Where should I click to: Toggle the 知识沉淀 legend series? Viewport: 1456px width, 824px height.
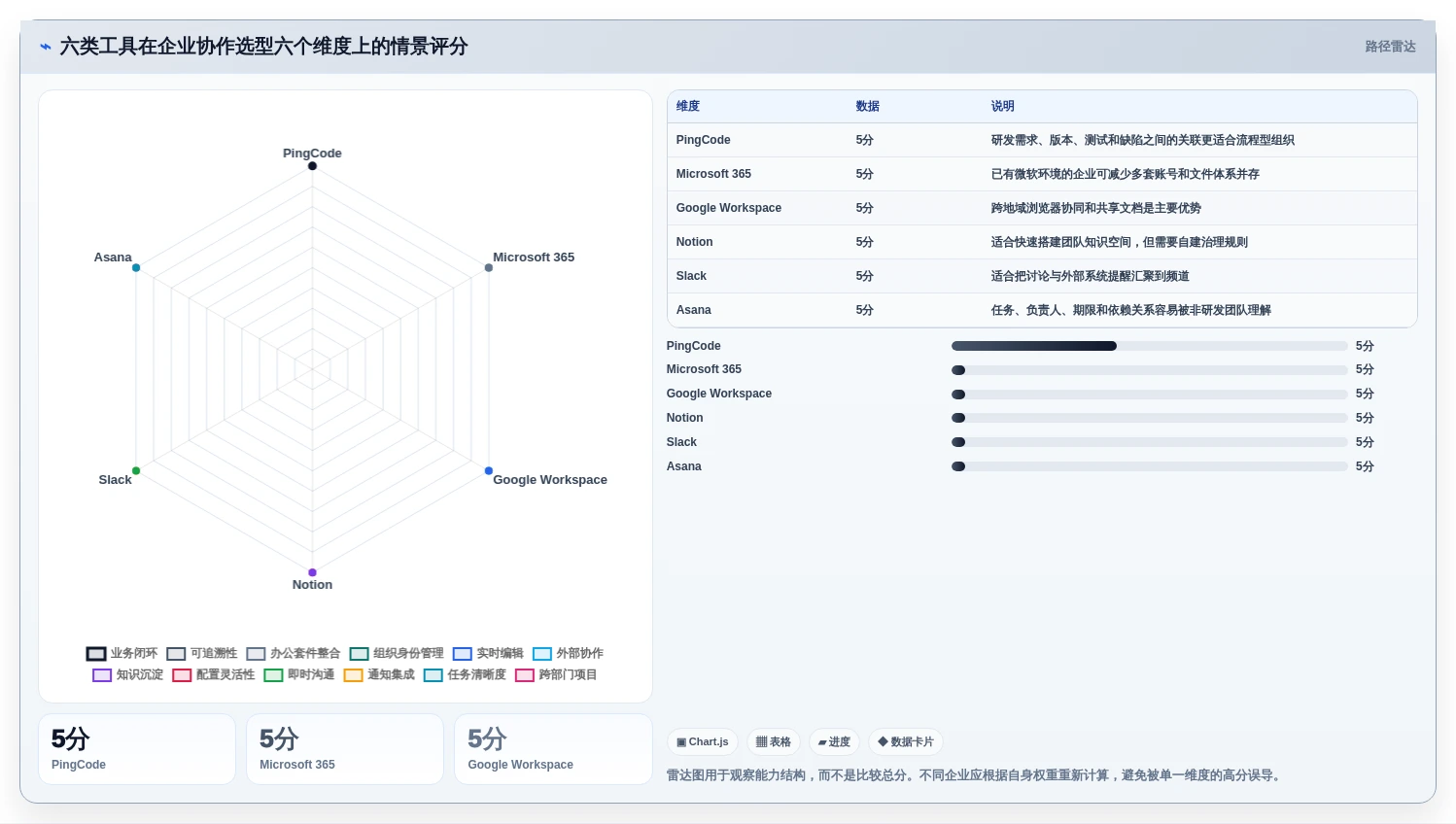(x=127, y=675)
